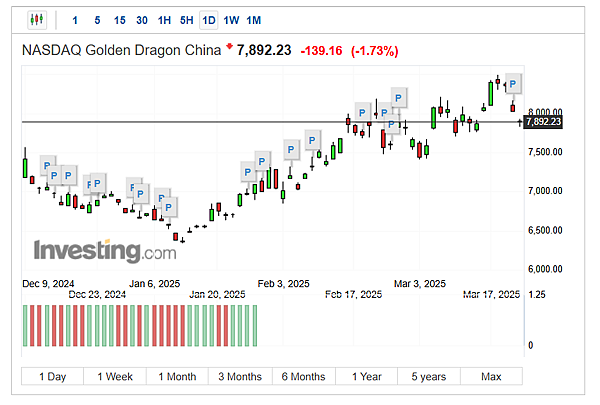Click the Feb 3, 2025 date label
Viewport: 600px width, 405px height.
point(284,284)
